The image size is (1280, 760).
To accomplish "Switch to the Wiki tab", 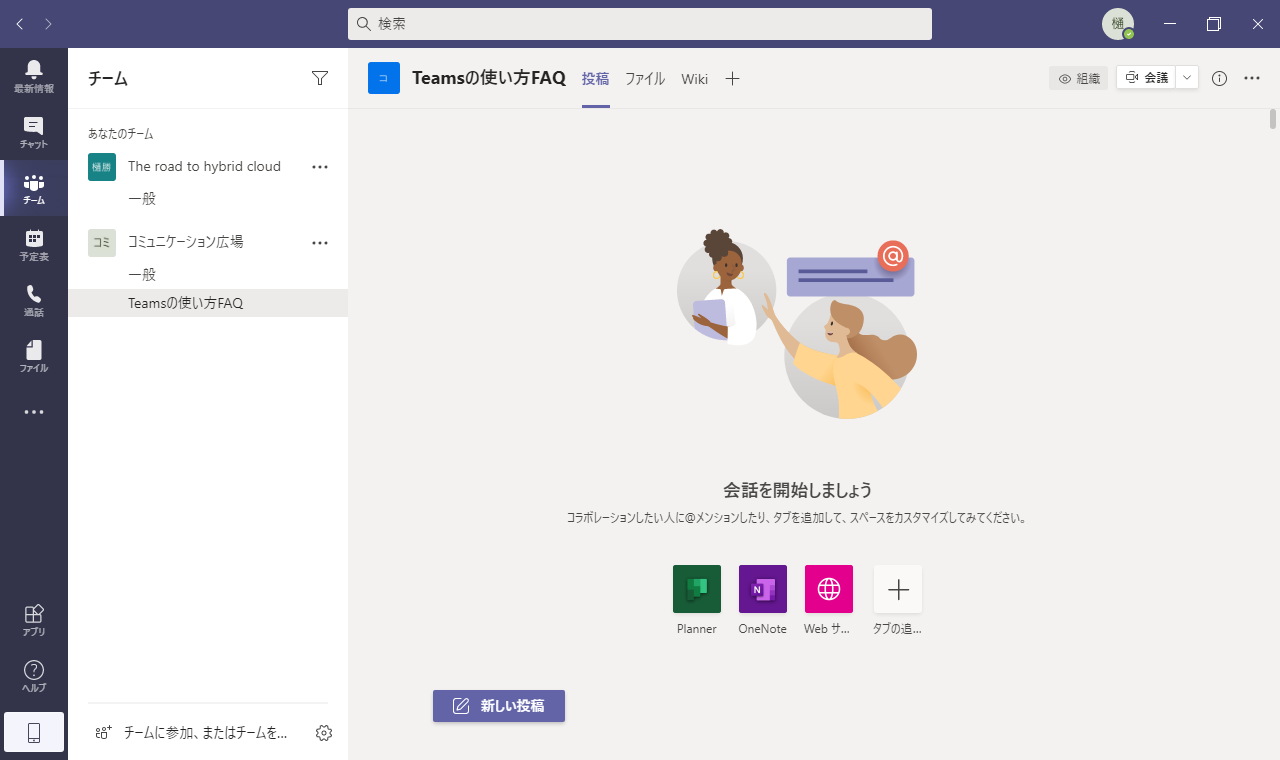I will pos(695,78).
